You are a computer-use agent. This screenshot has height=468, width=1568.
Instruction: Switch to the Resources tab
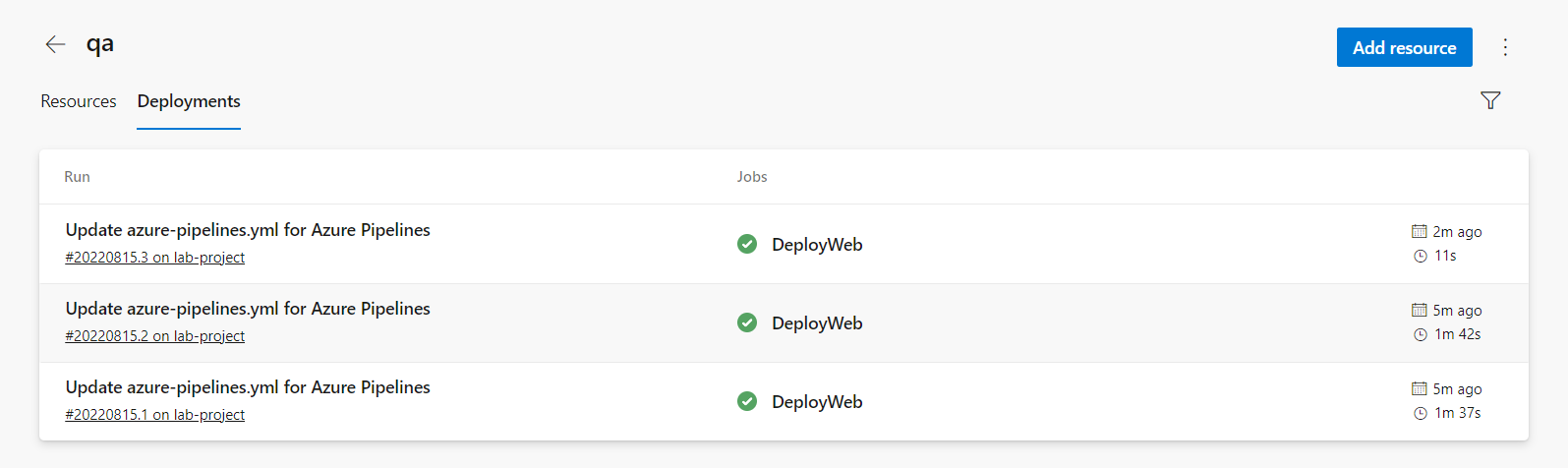(79, 101)
